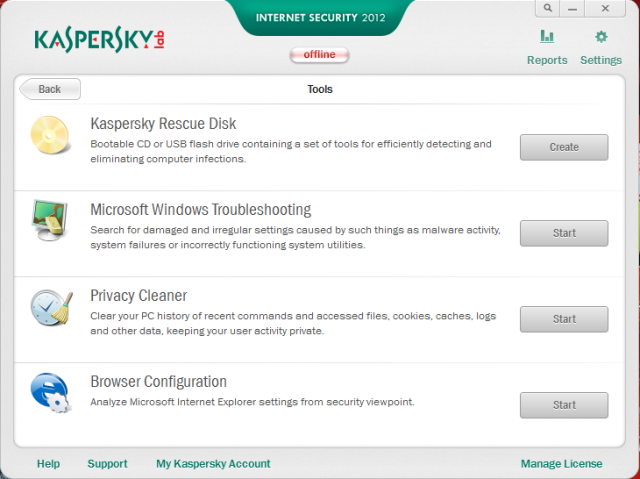Start the Privacy Cleaner tool
640x479 pixels.
564,319
